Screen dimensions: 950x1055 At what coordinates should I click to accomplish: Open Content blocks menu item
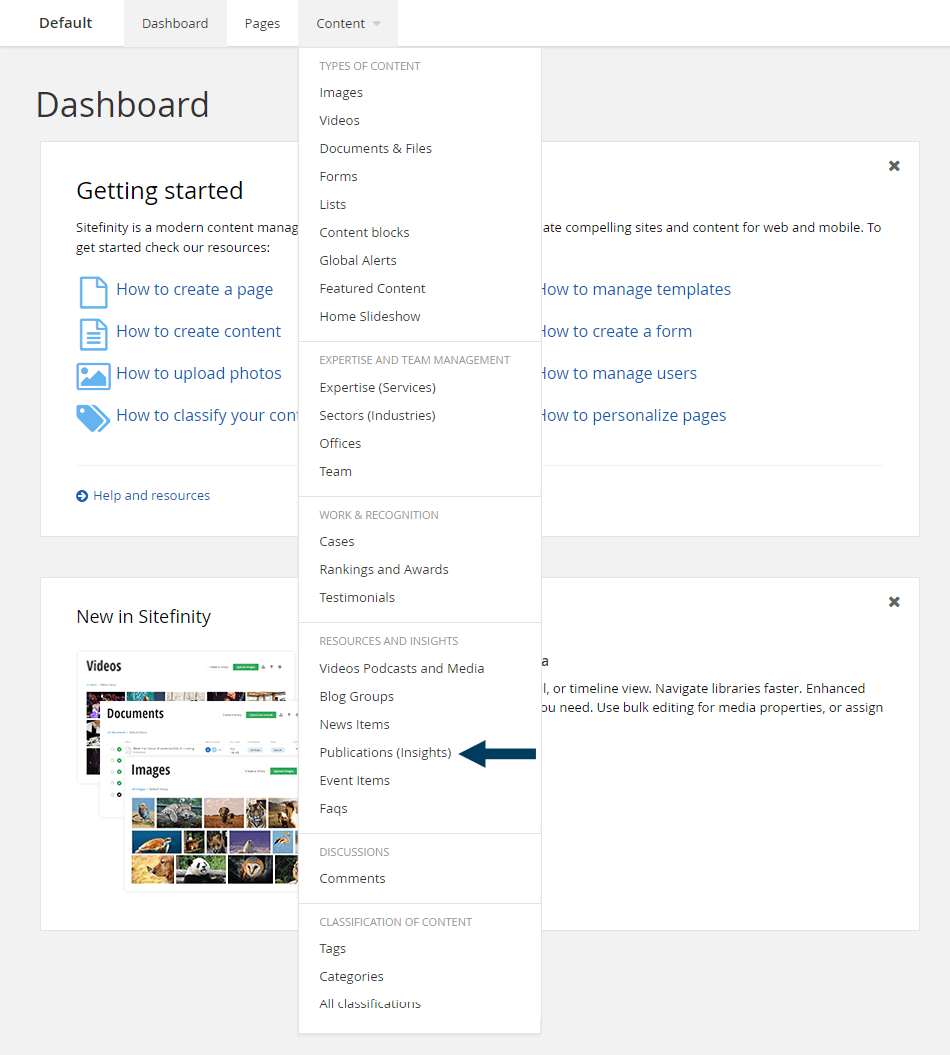364,233
